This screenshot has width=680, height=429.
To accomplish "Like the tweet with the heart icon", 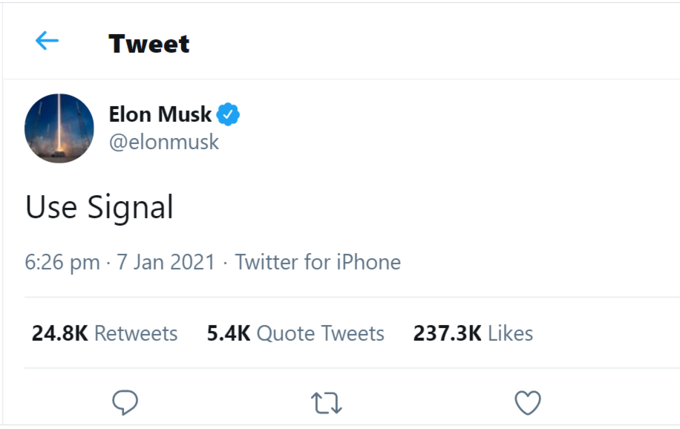I will tap(528, 403).
